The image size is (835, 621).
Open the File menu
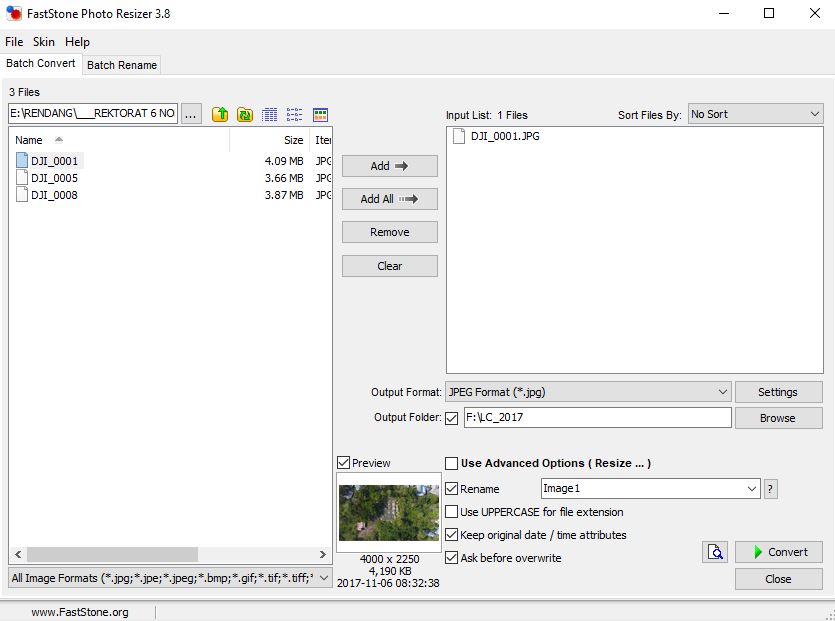pyautogui.click(x=14, y=42)
